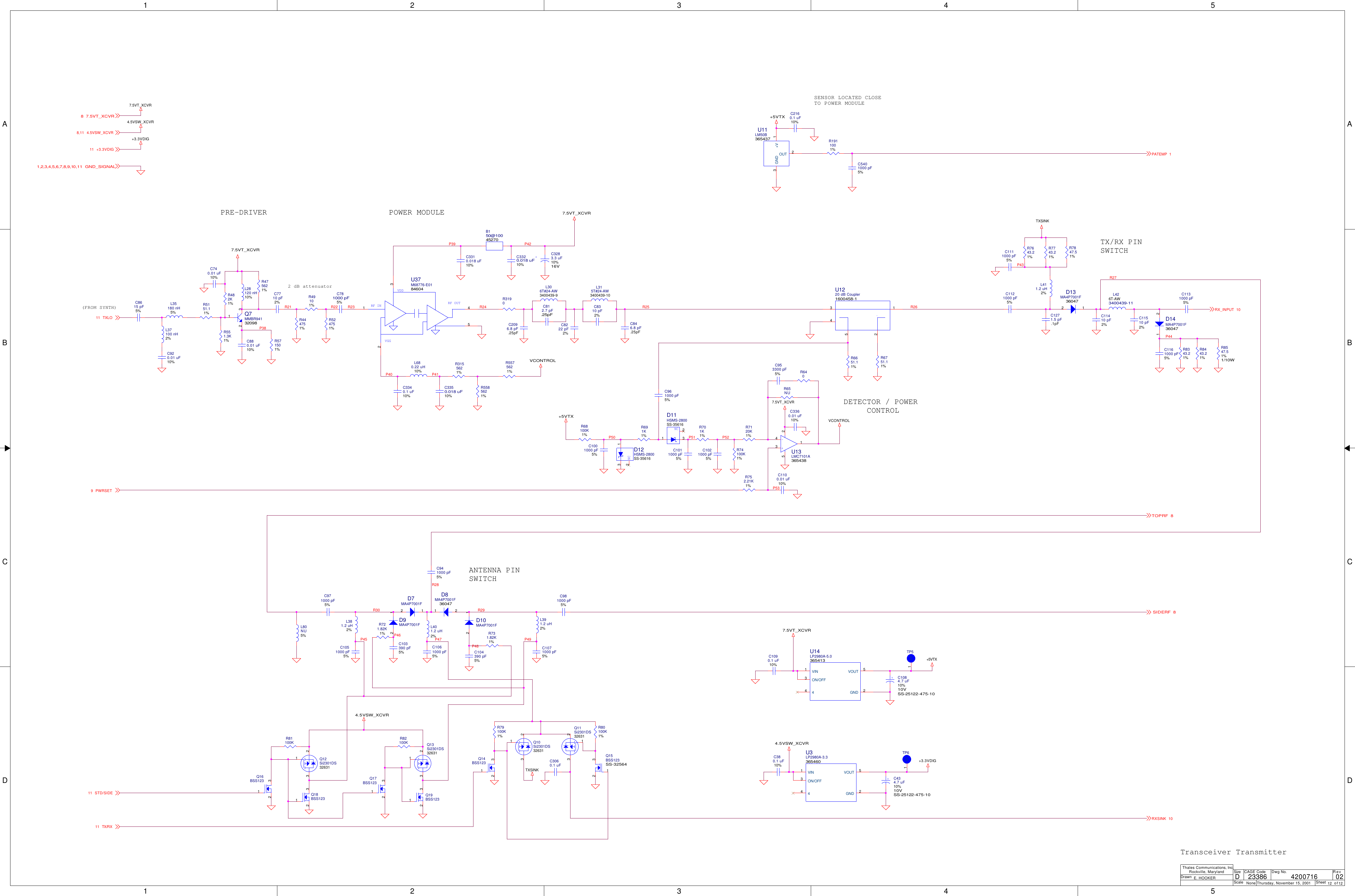Click the TXSINK label above R77
The height and width of the screenshot is (896, 1355).
point(1042,221)
